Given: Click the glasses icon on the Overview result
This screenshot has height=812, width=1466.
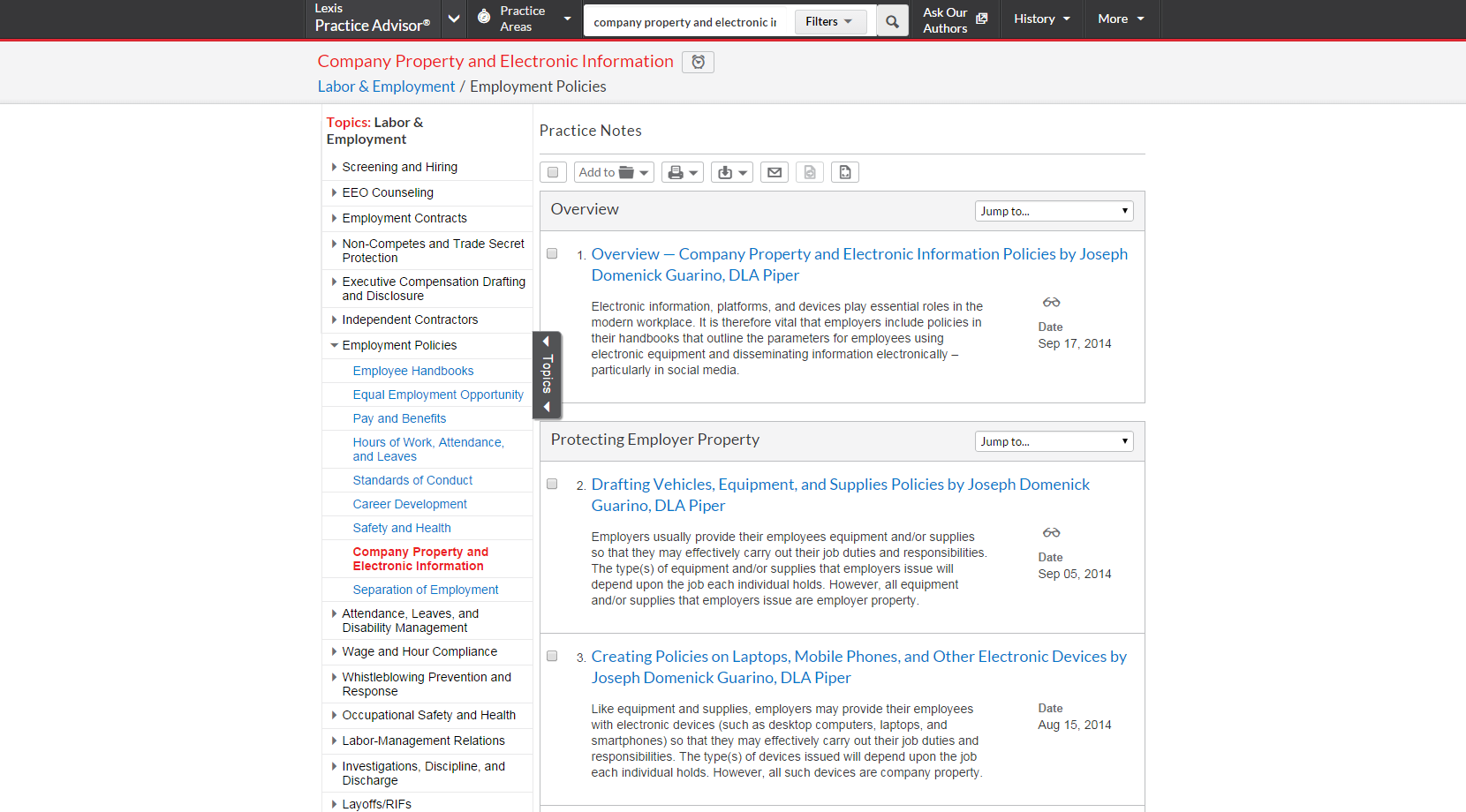Looking at the screenshot, I should coord(1051,303).
